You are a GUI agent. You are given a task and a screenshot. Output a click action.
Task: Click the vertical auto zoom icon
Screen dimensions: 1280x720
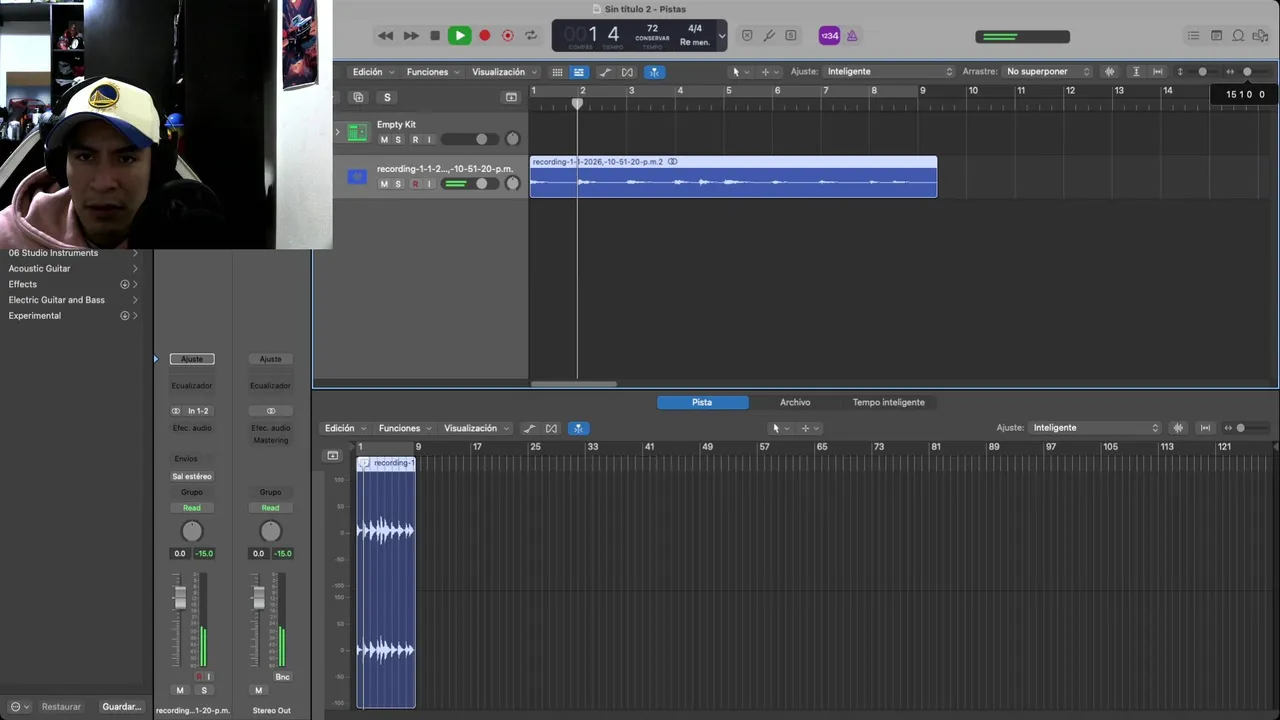[1136, 72]
